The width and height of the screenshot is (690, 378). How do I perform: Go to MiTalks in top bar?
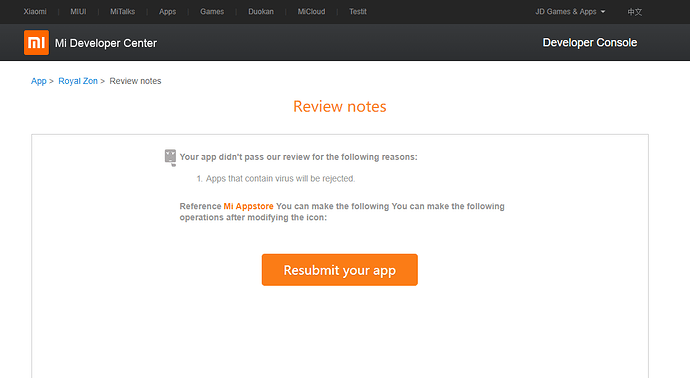[122, 12]
